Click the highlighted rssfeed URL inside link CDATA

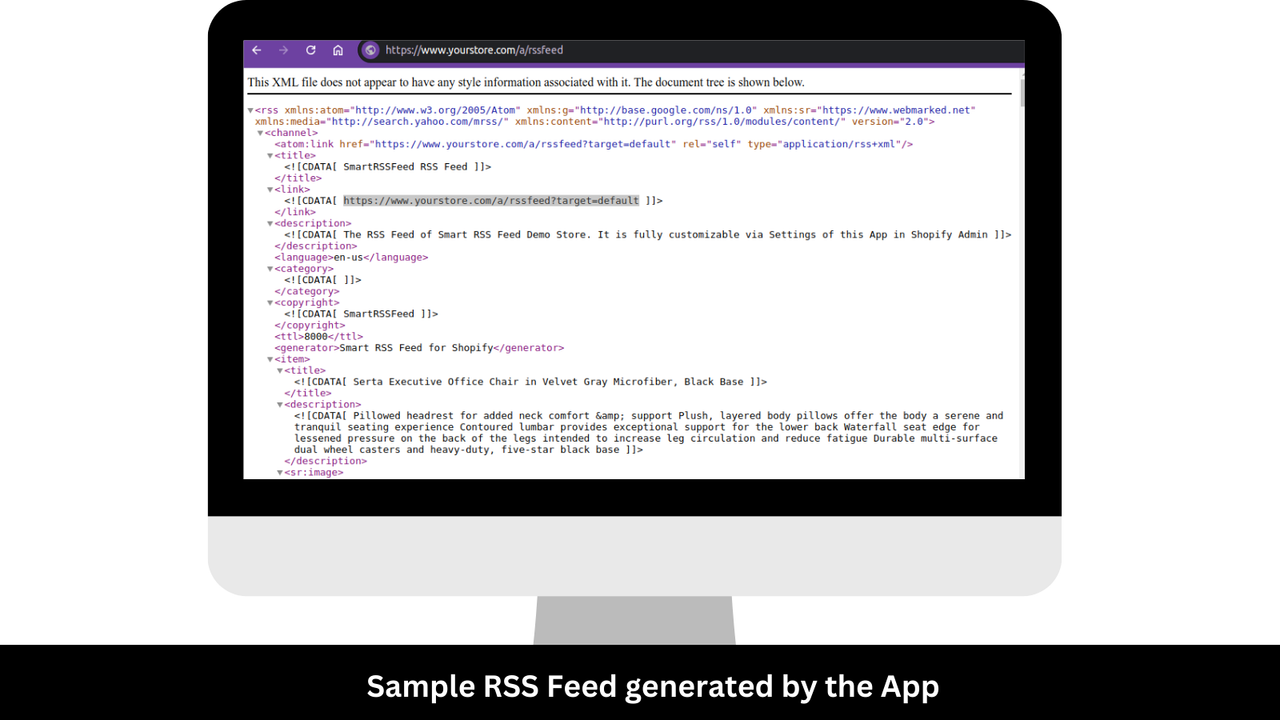490,200
